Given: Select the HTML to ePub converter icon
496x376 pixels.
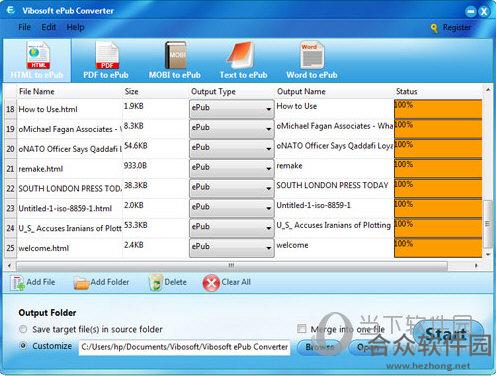Looking at the screenshot, I should [x=38, y=56].
